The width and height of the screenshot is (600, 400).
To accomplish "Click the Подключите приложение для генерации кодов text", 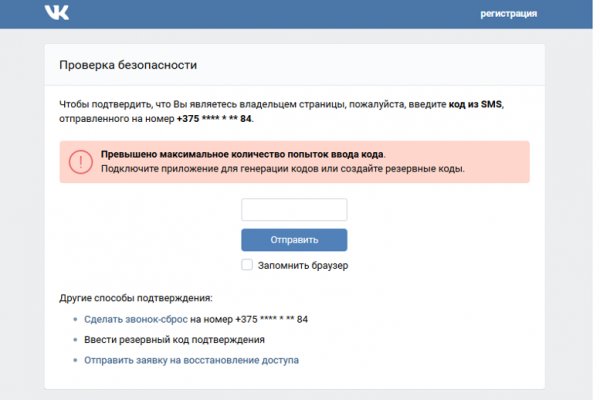I will click(x=282, y=169).
